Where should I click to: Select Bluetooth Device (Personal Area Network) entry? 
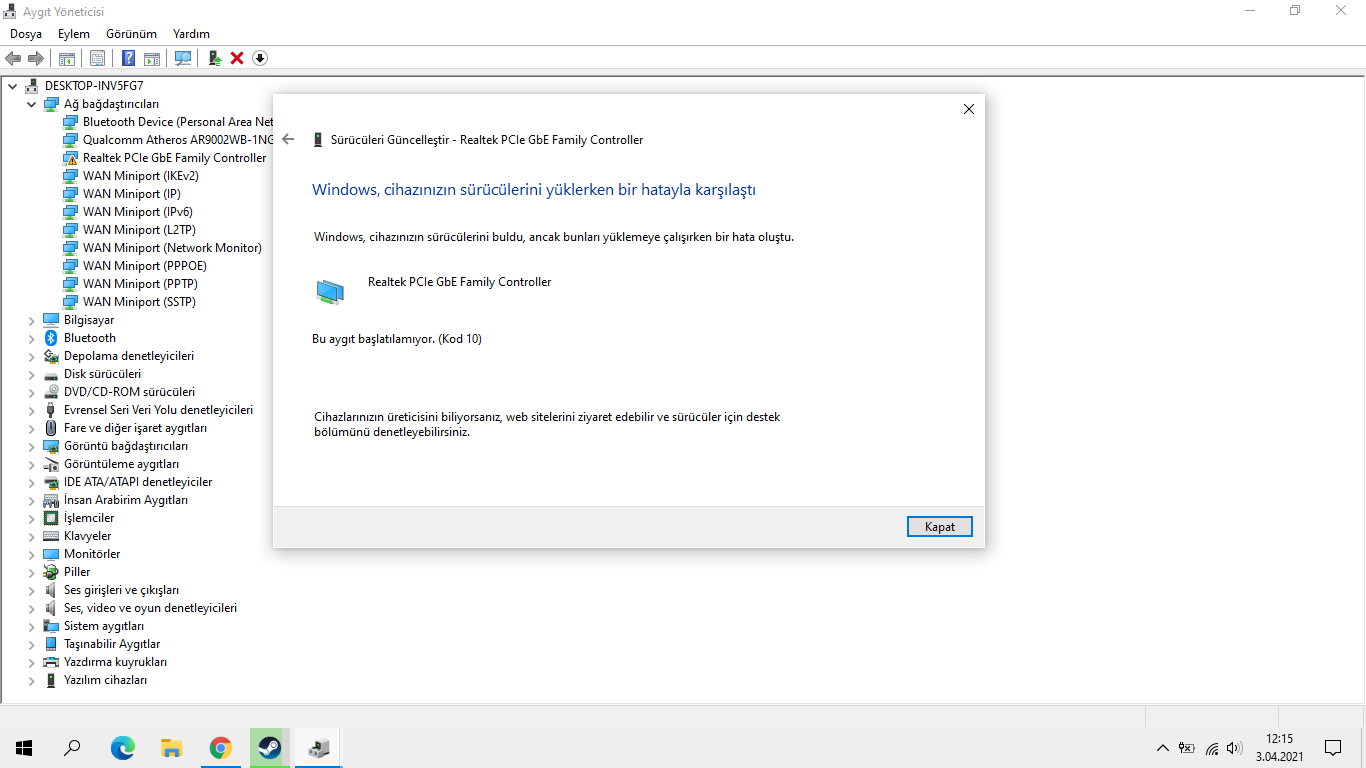point(178,122)
